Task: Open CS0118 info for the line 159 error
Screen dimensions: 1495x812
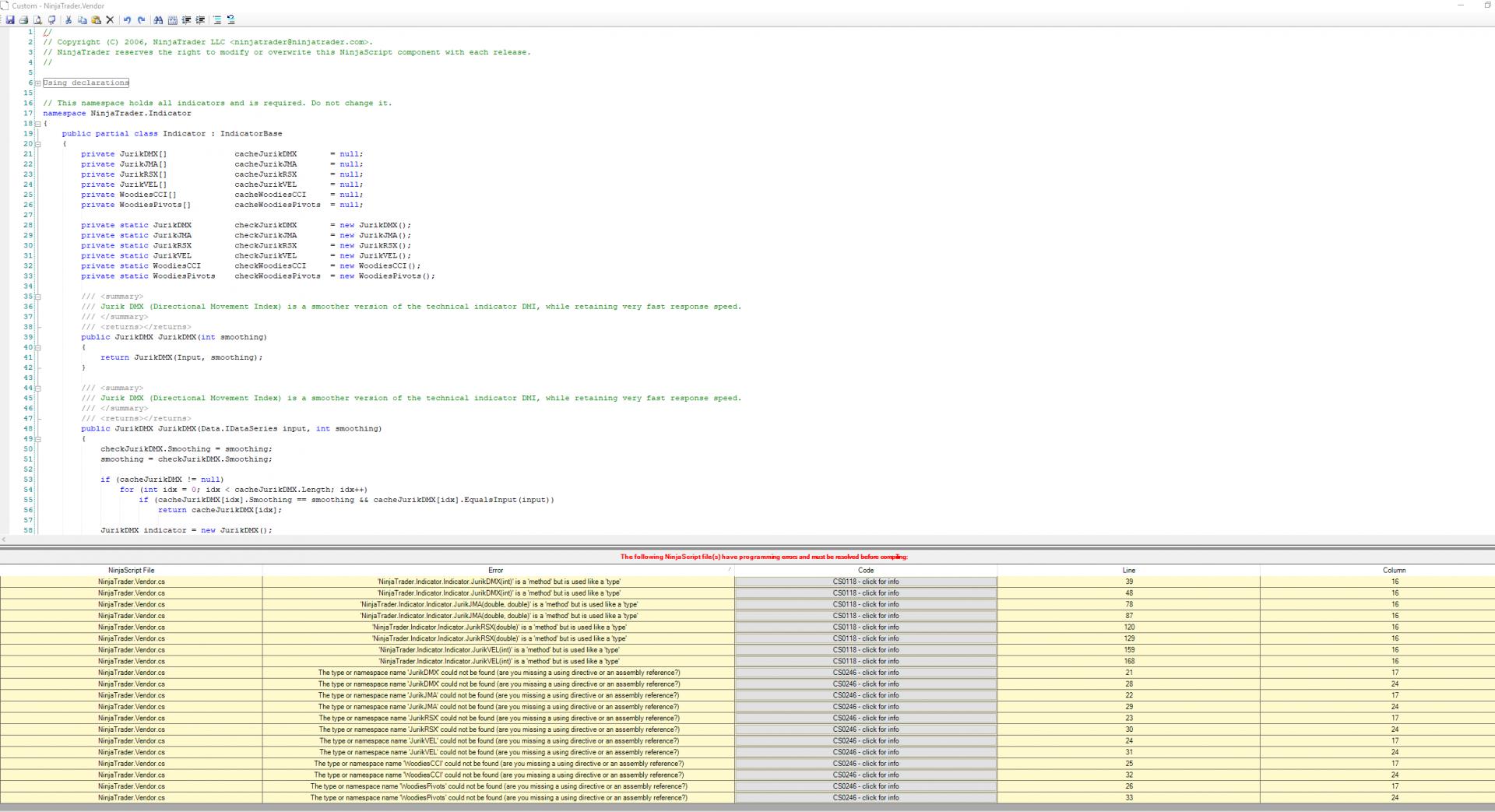Action: 866,650
